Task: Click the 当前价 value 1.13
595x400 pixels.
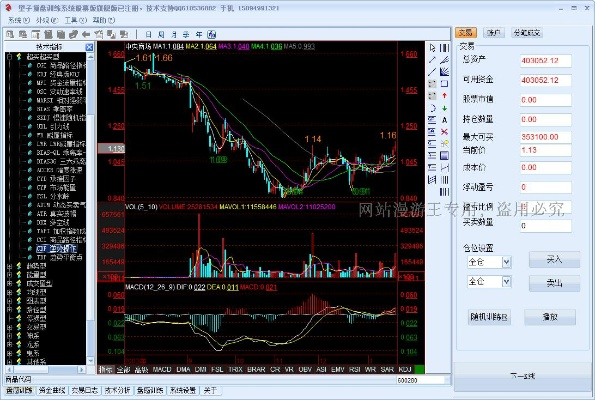Action: [546, 150]
